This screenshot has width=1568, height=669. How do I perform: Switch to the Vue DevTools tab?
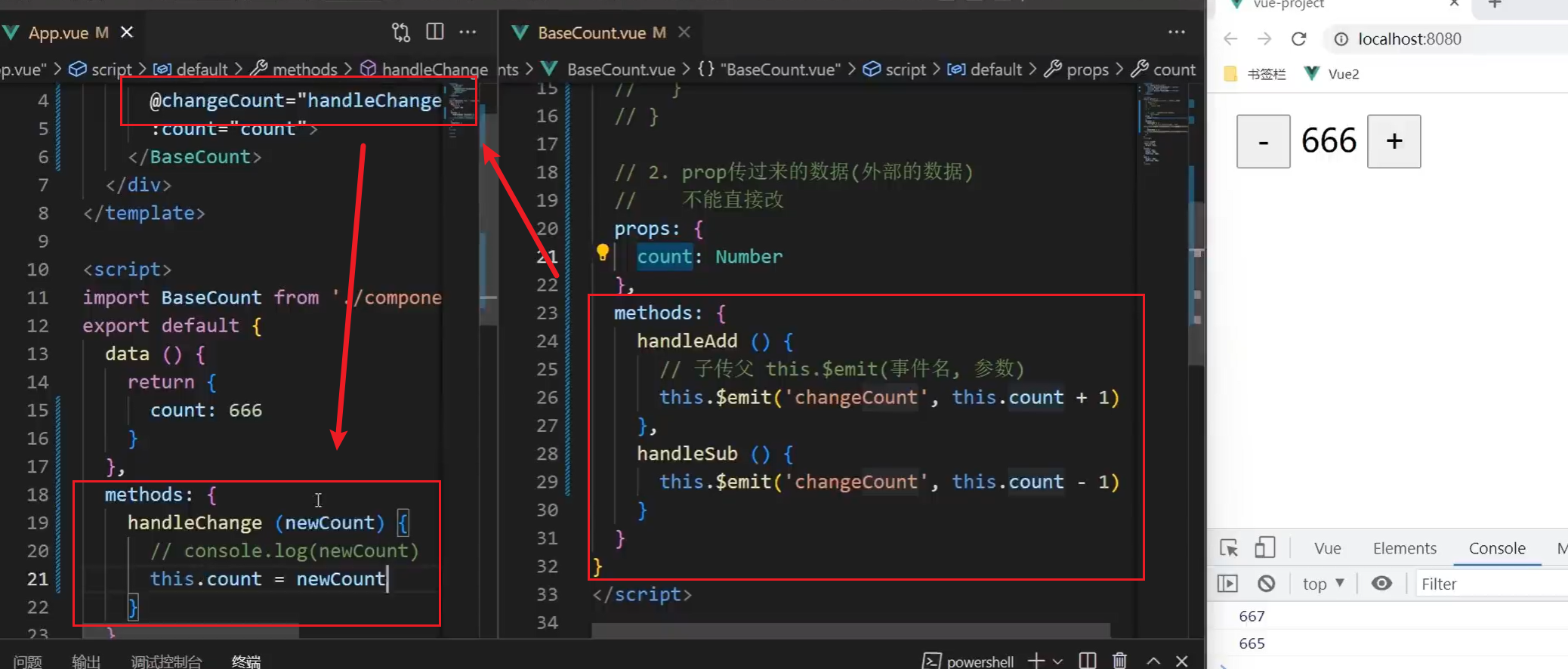coord(1327,548)
